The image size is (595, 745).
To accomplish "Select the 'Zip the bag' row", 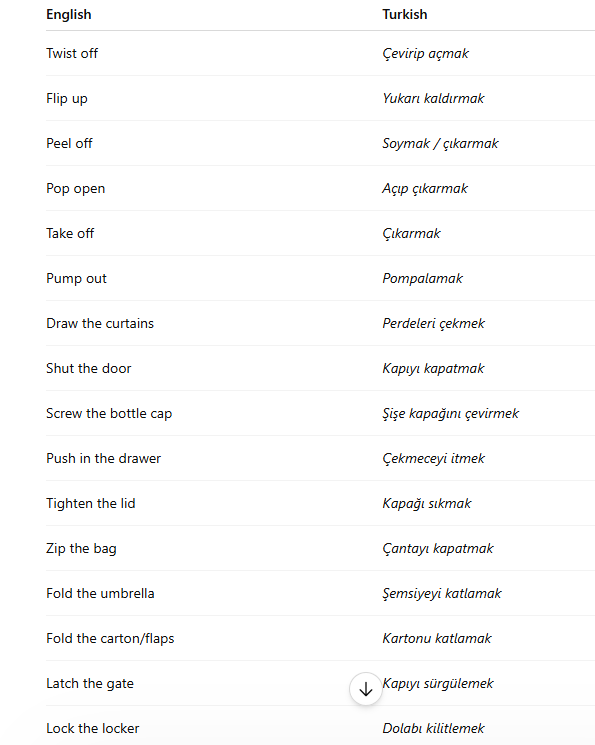I will [81, 549].
